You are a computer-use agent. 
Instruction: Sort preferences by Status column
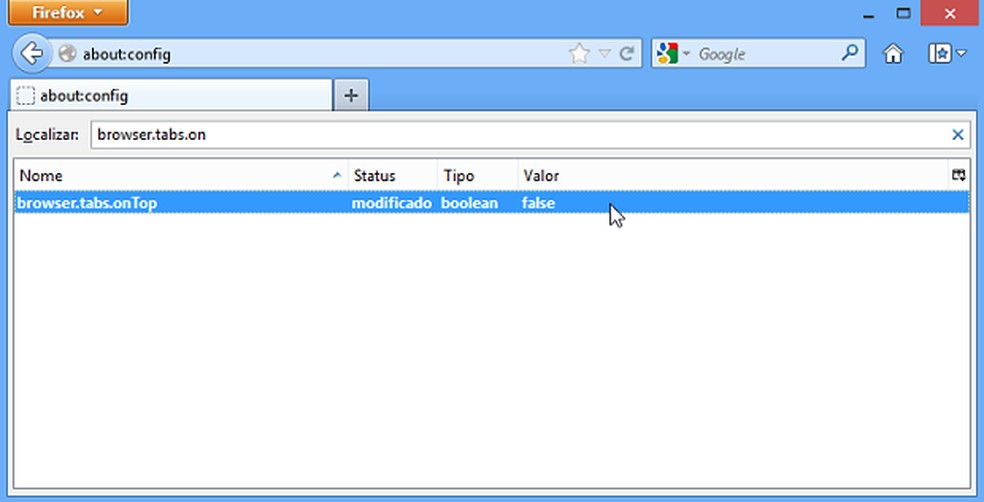(x=393, y=176)
